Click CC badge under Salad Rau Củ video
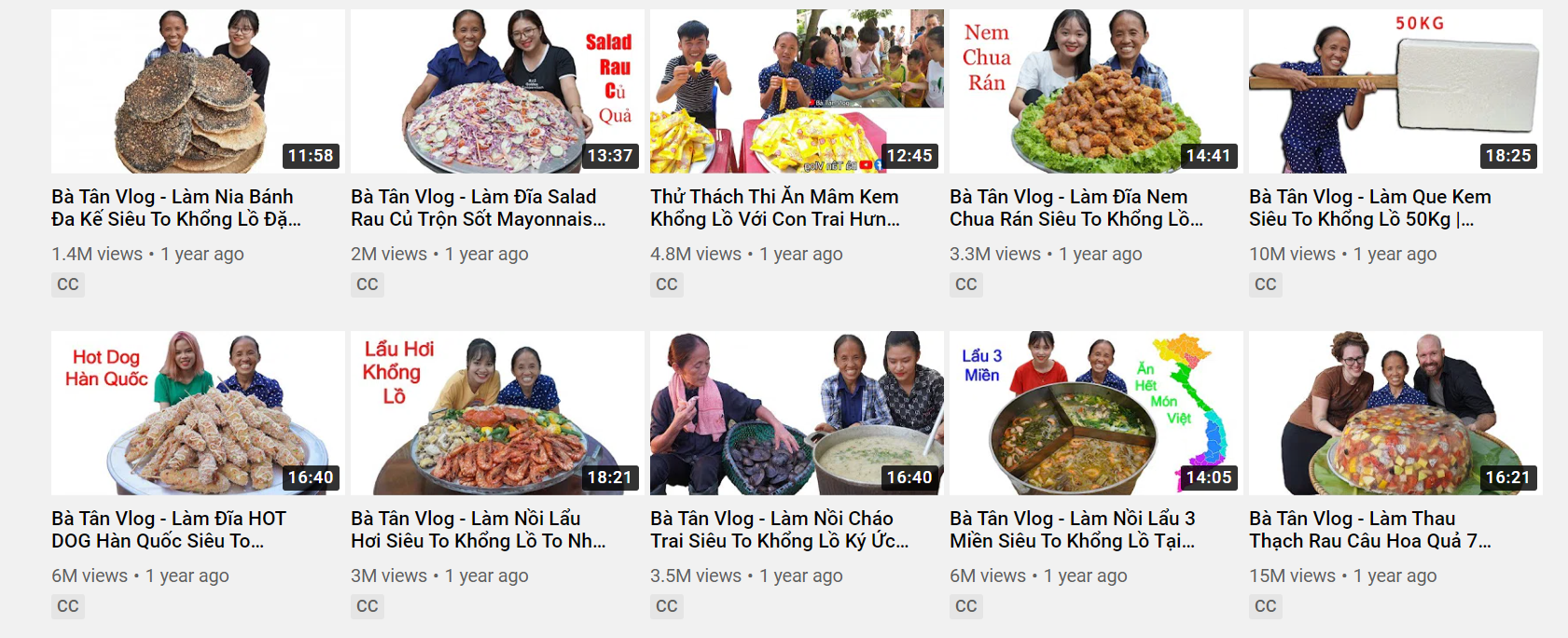The width and height of the screenshot is (1568, 638). pyautogui.click(x=368, y=284)
